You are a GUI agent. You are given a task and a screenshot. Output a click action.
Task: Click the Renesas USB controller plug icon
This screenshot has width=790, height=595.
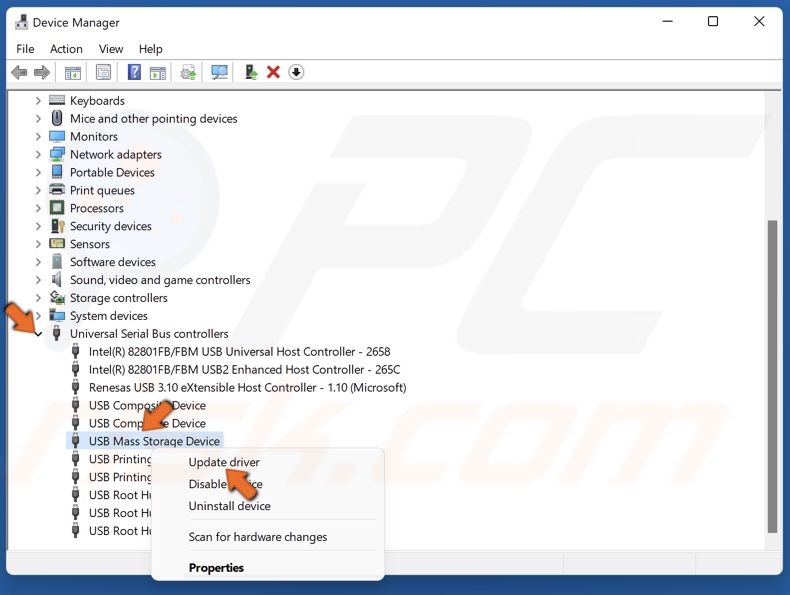click(x=76, y=387)
